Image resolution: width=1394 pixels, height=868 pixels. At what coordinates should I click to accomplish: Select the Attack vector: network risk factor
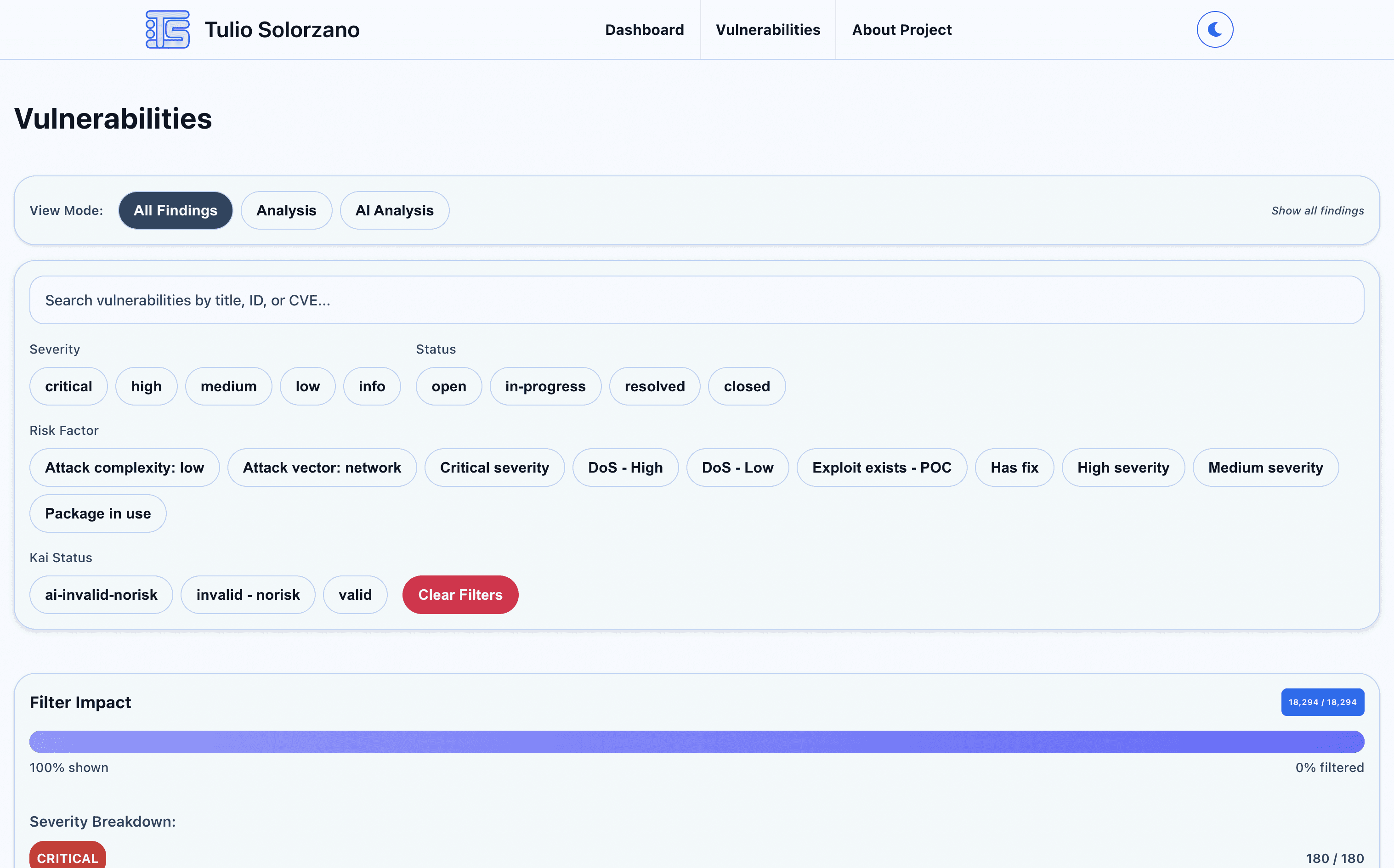click(x=322, y=468)
